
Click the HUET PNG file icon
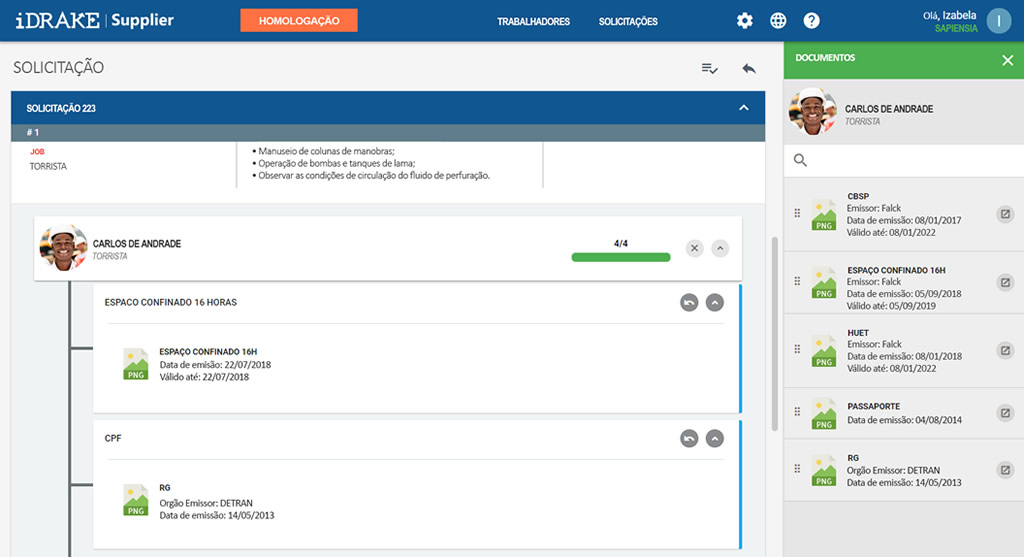[x=824, y=351]
